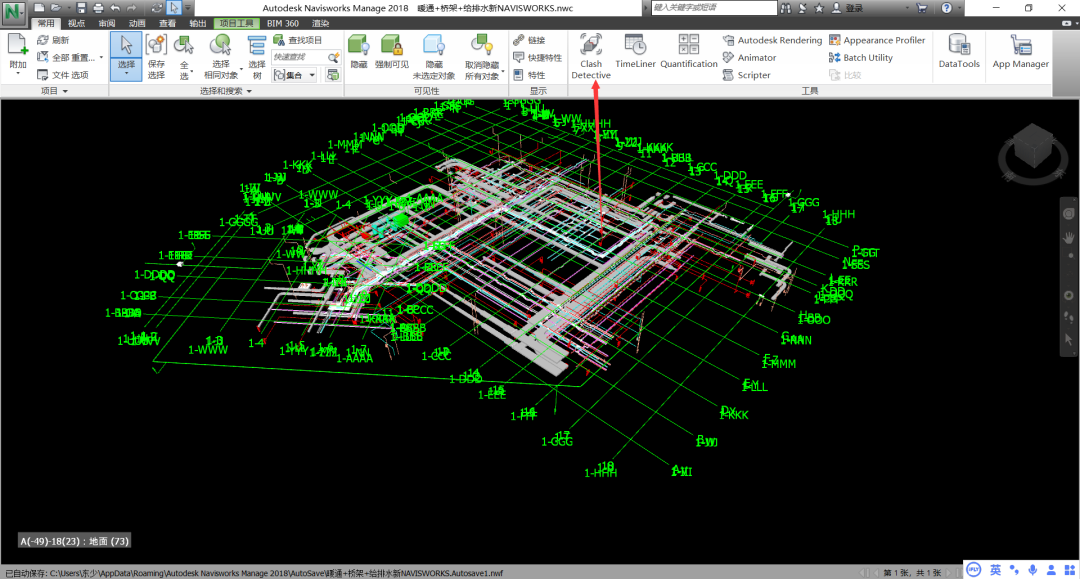
Task: Open the Animator tool
Action: click(749, 58)
